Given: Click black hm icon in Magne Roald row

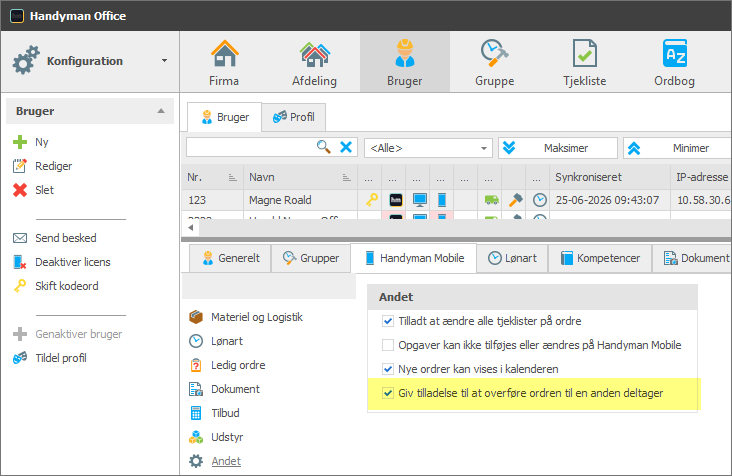Looking at the screenshot, I should (x=396, y=200).
